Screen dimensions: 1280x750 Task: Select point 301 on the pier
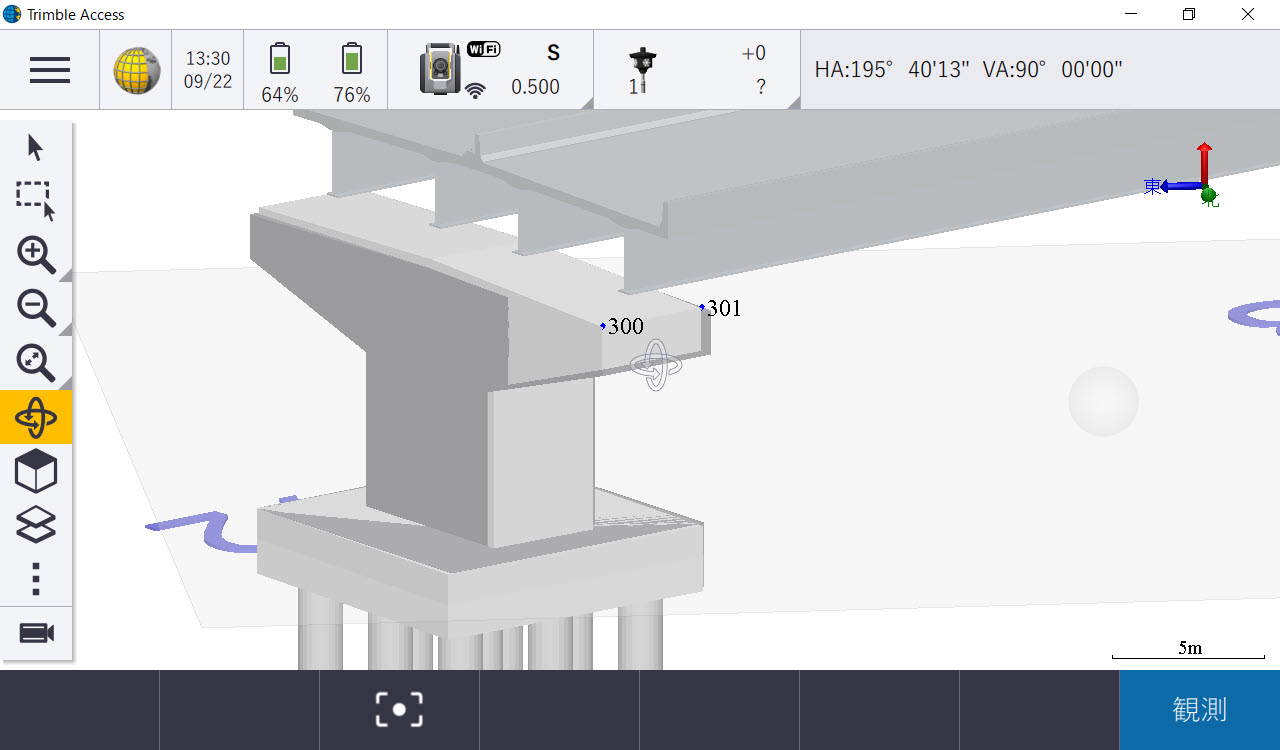[702, 307]
